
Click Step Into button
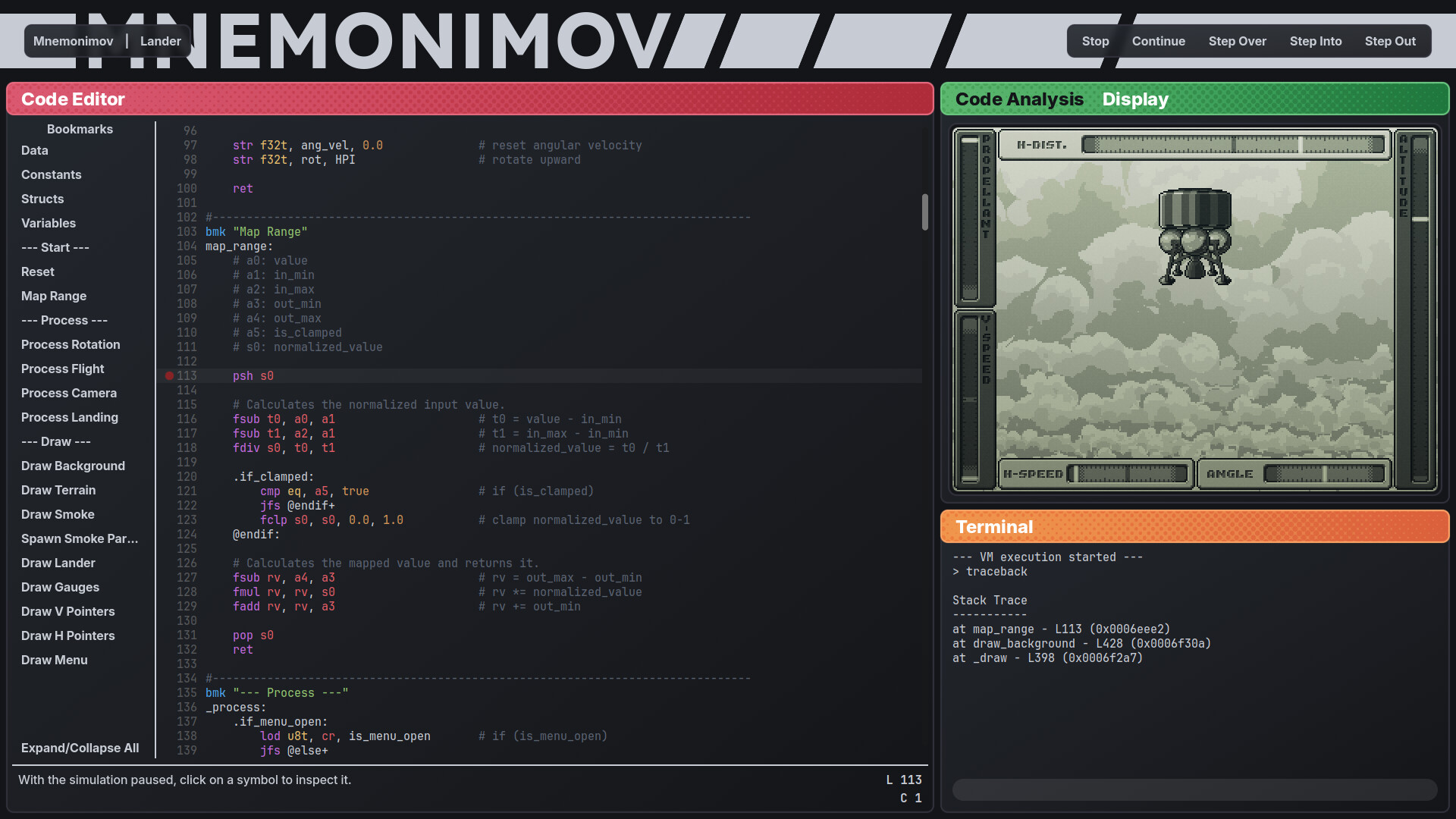[1315, 41]
